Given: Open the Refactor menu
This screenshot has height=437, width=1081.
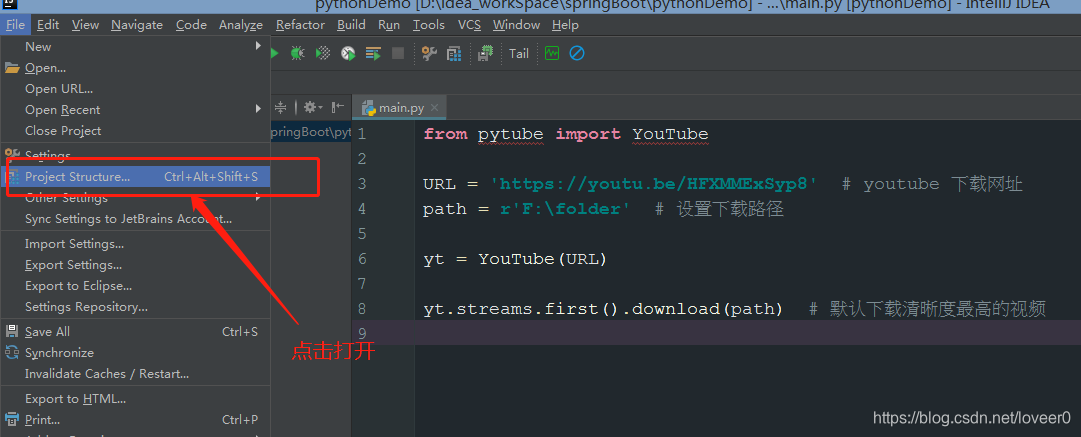Looking at the screenshot, I should (x=300, y=25).
